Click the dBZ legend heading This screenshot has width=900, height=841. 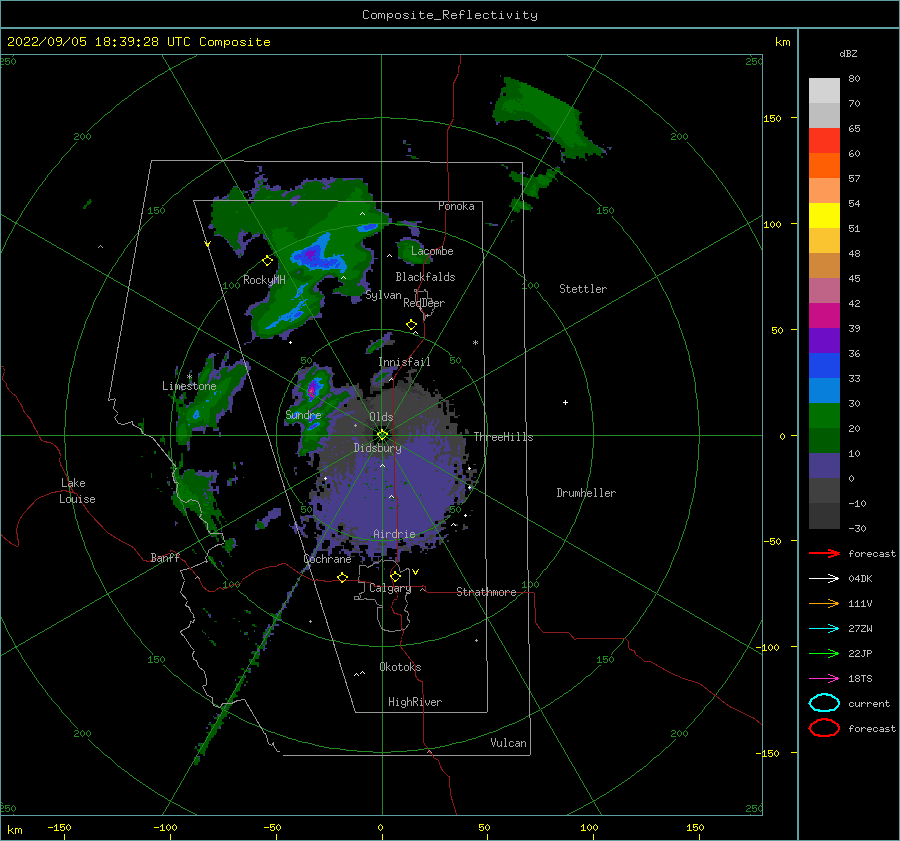(848, 53)
